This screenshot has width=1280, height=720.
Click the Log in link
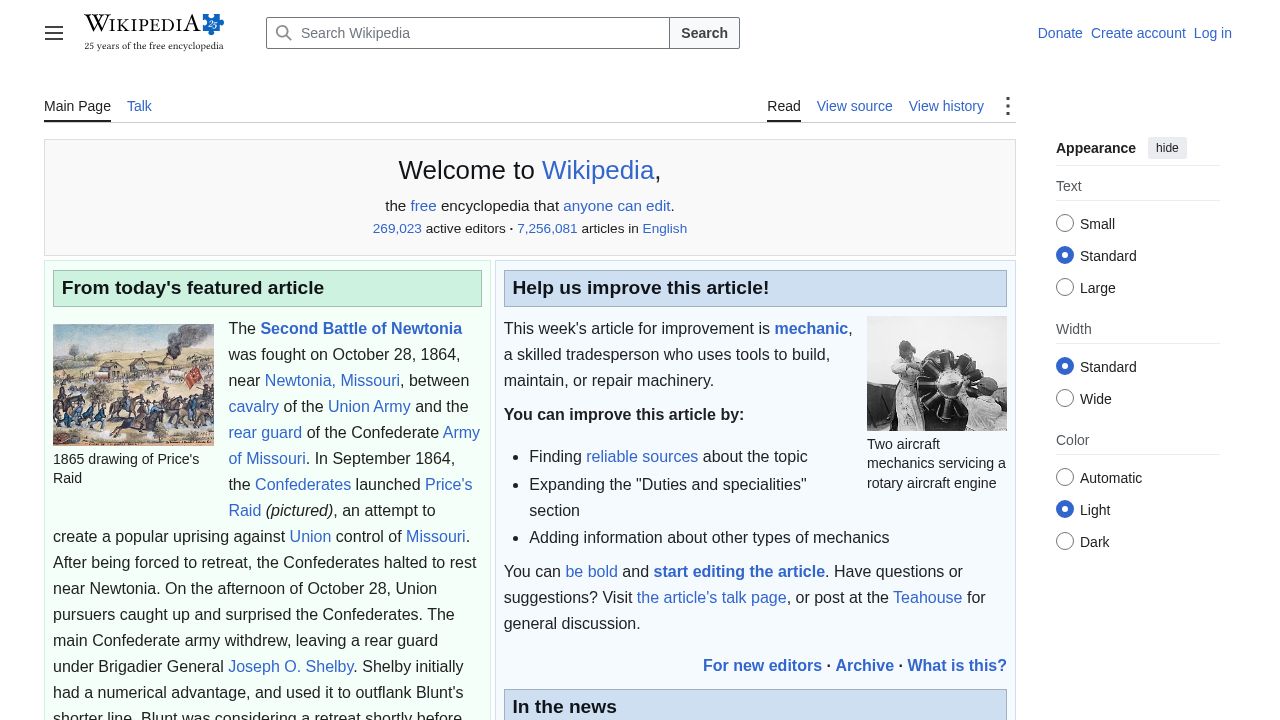click(1212, 33)
